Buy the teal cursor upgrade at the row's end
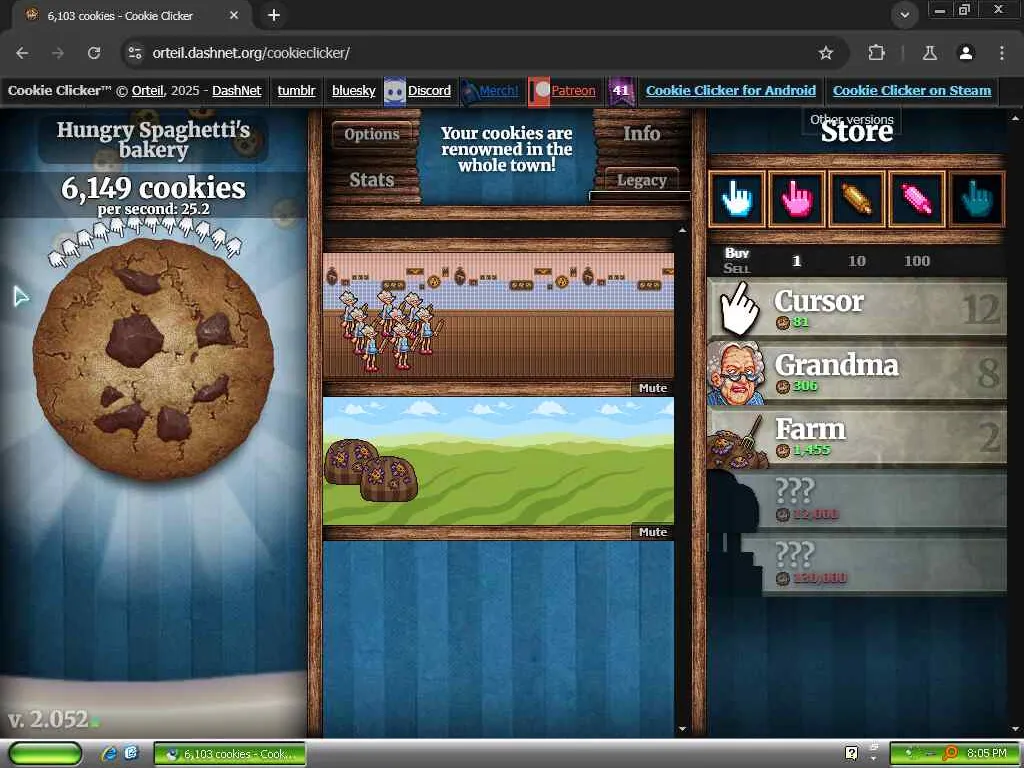Screen dimensions: 1024x768 977,199
